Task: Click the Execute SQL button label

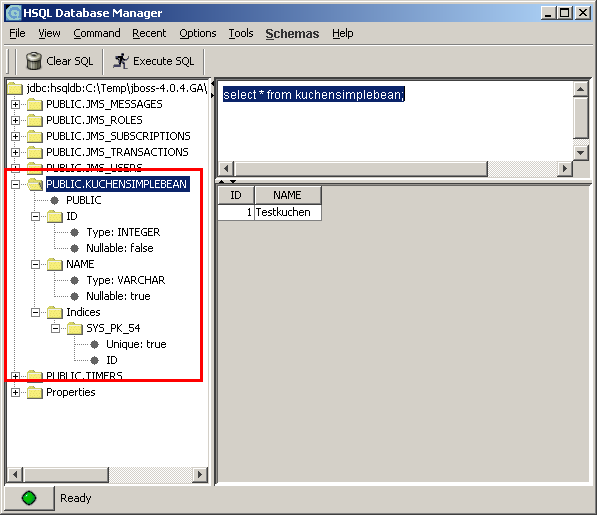Action: [163, 61]
